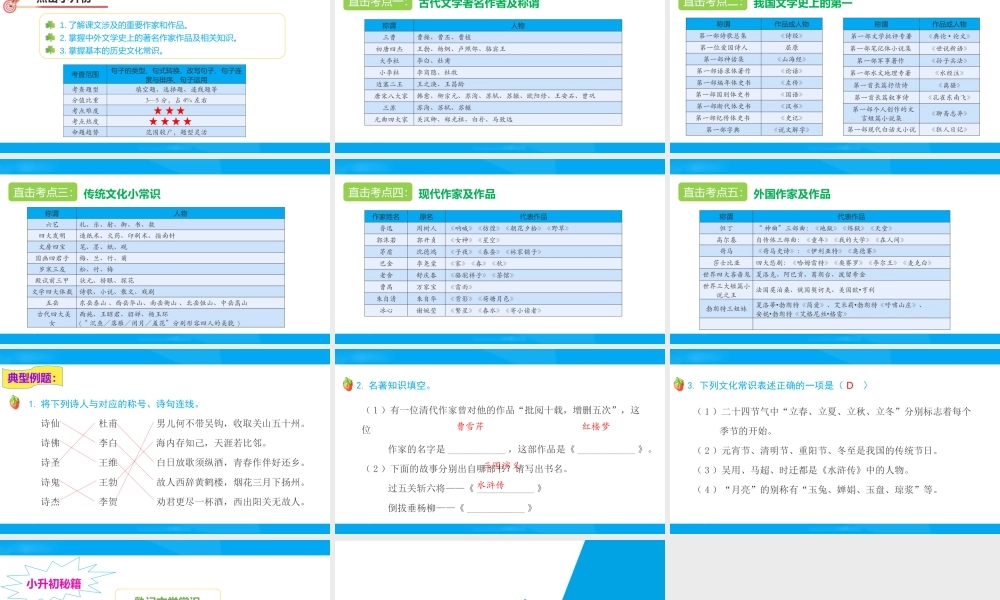Click the target icon on the first slide
Image resolution: width=1000 pixels, height=600 pixels.
tap(11, 5)
